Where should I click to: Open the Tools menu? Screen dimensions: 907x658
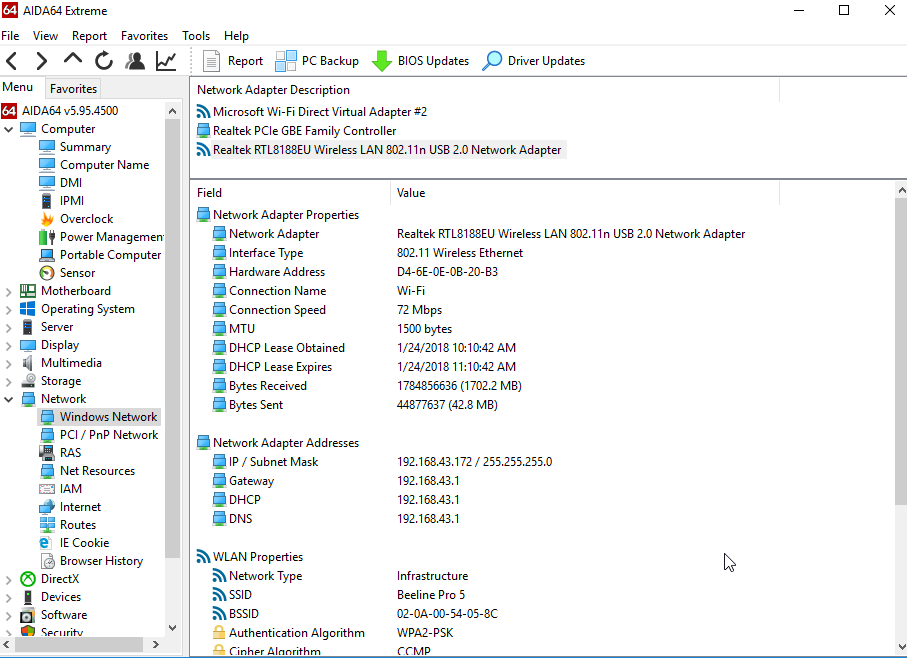196,36
